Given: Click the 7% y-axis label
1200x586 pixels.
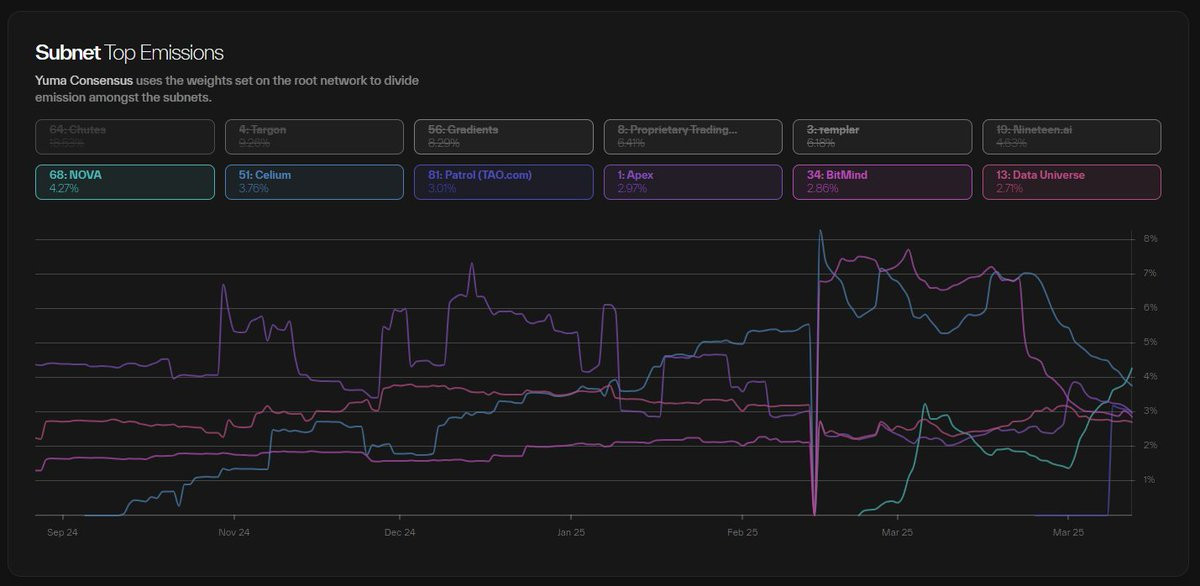Looking at the screenshot, I should tap(1150, 273).
